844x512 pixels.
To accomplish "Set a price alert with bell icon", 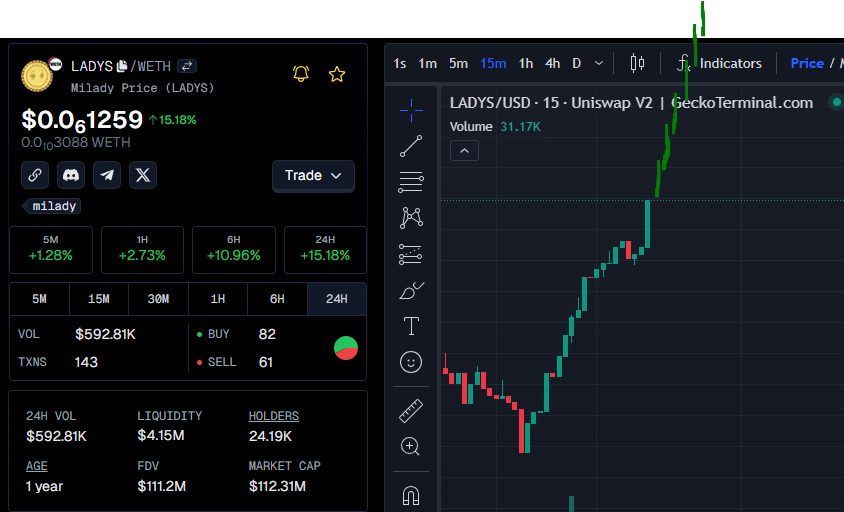I will pos(301,74).
